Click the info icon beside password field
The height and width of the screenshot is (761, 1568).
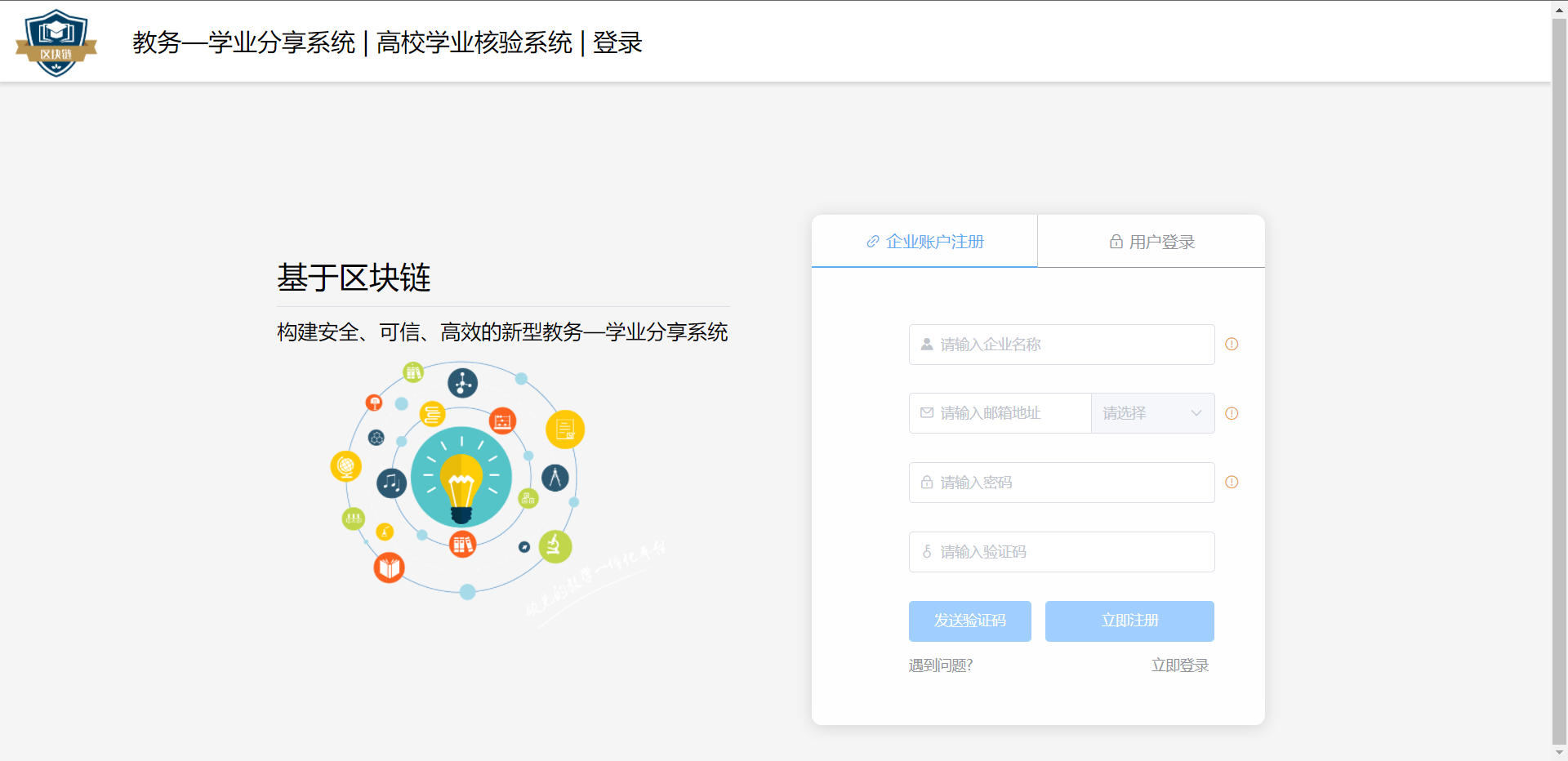point(1232,483)
